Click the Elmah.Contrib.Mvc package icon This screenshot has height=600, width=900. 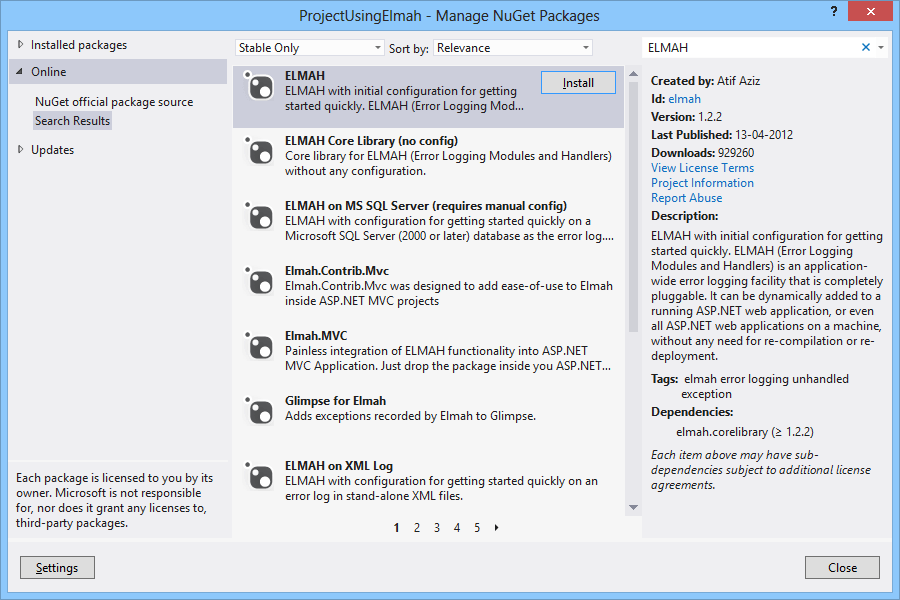(x=259, y=283)
